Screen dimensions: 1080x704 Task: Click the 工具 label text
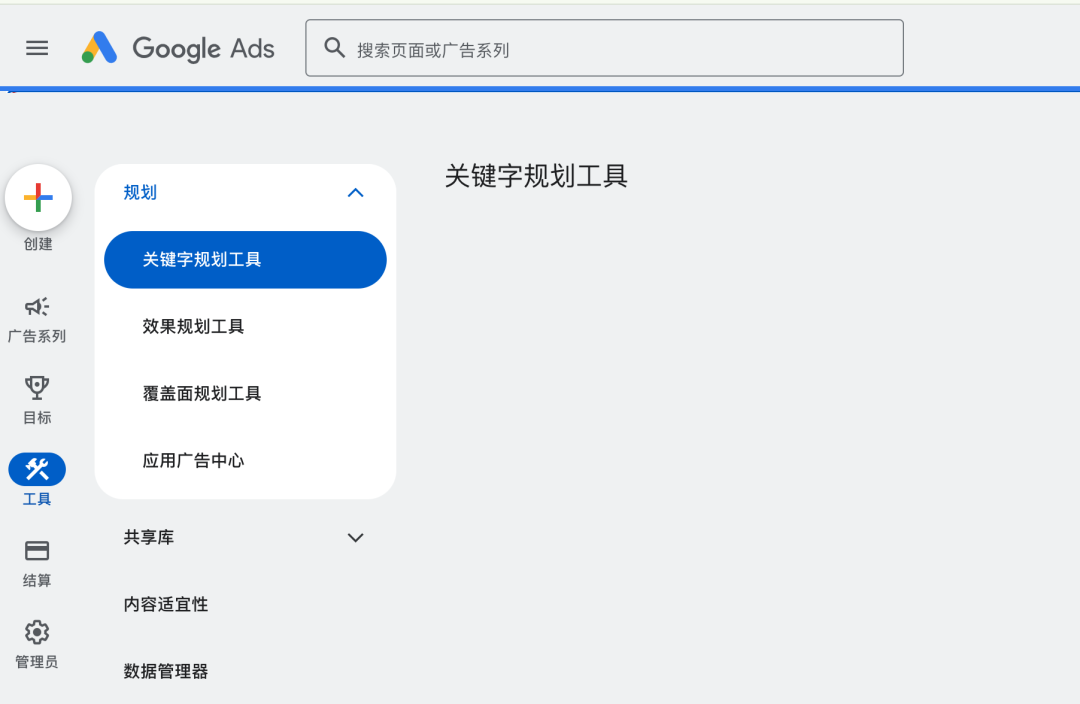coord(37,499)
